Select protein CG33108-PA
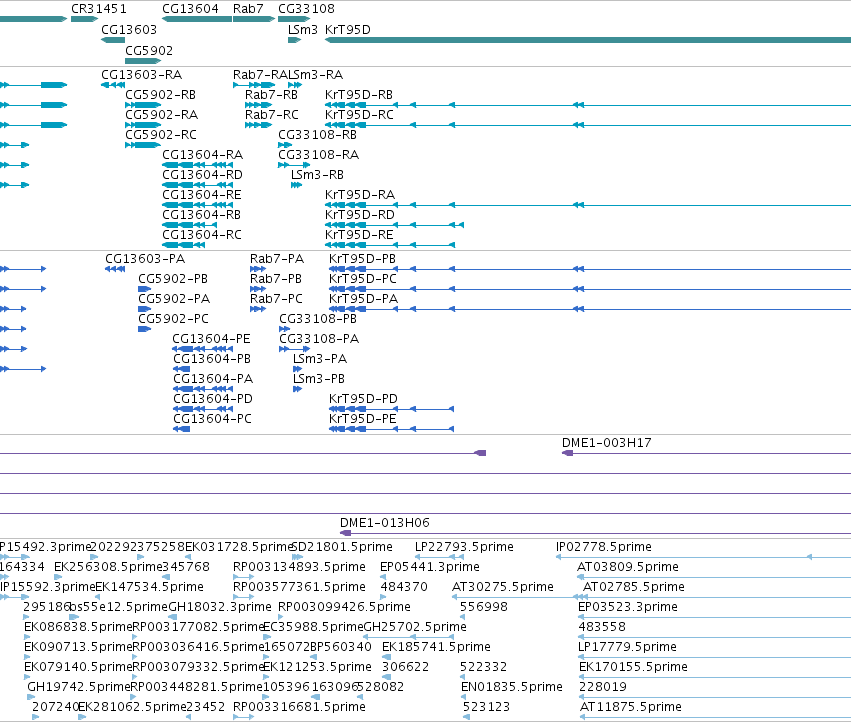Image resolution: width=851 pixels, height=722 pixels. tap(319, 339)
